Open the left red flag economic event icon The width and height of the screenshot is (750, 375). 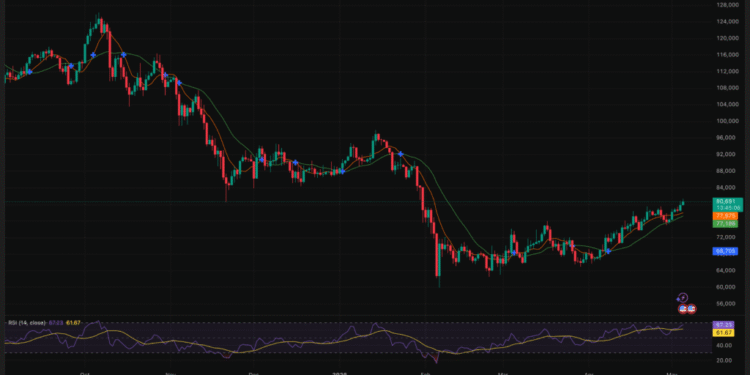click(x=683, y=309)
